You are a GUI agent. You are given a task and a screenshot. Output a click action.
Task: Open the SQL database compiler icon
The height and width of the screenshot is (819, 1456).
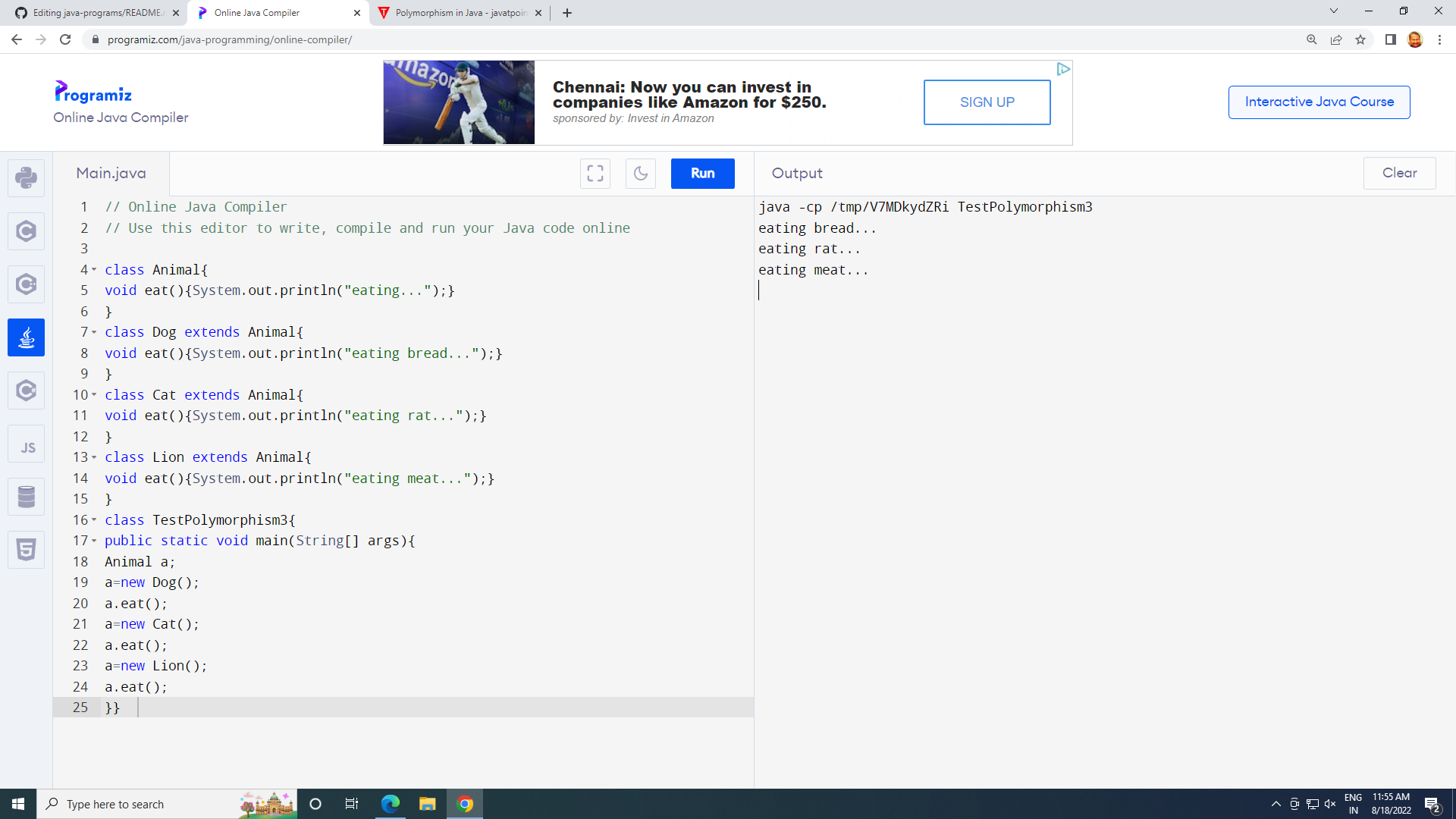coord(26,497)
